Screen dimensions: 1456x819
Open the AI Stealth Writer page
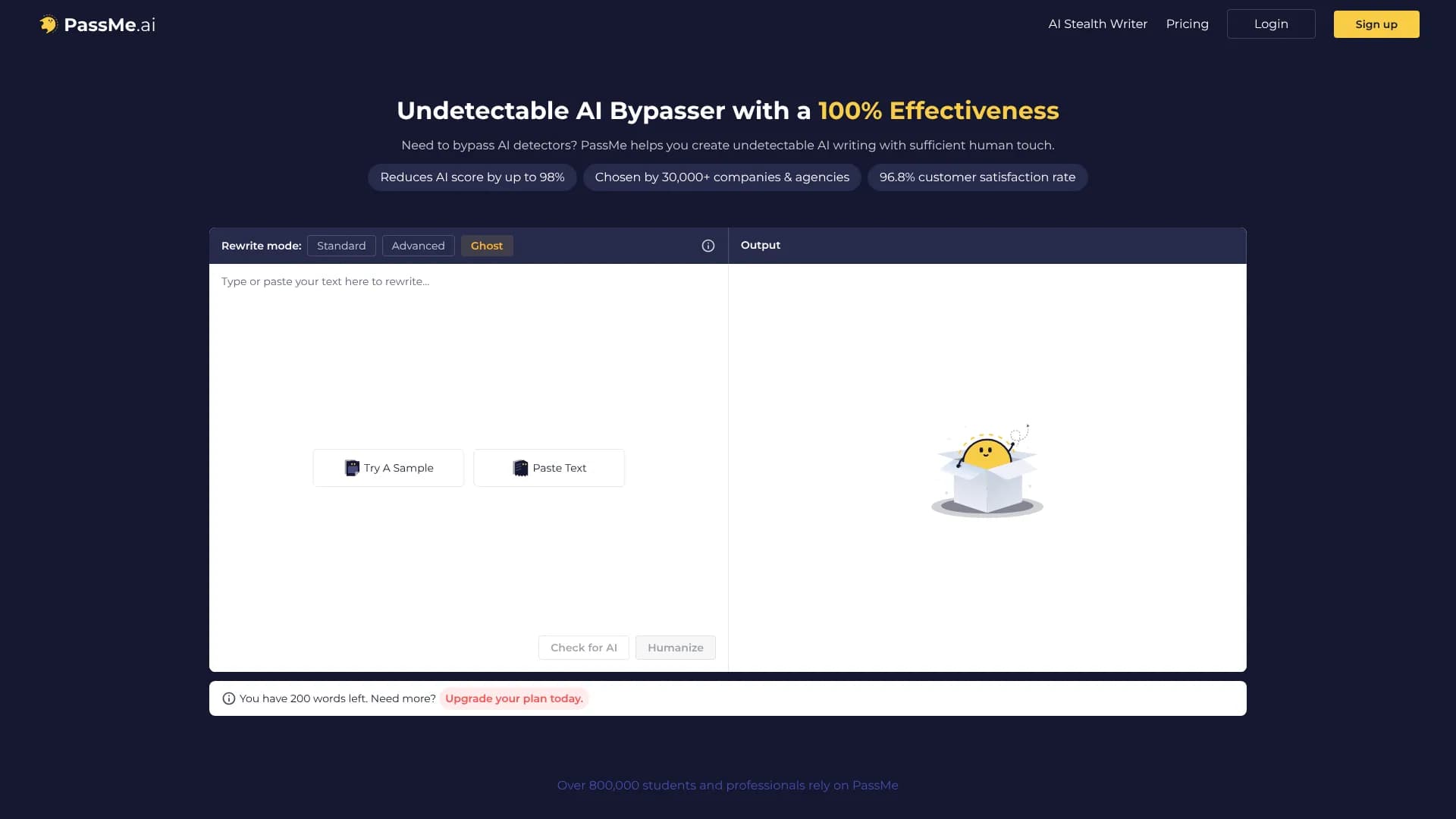tap(1097, 24)
